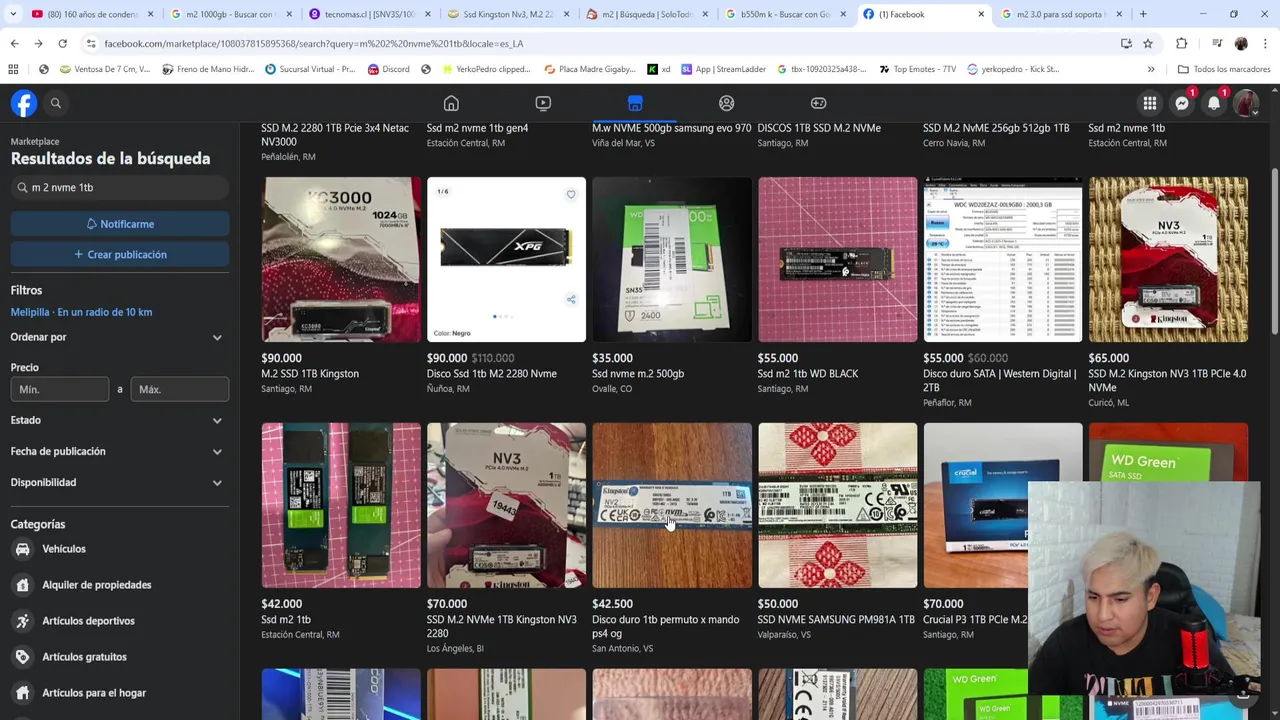Share the XPG SSD listing icon
The width and height of the screenshot is (1280, 720).
point(571,300)
